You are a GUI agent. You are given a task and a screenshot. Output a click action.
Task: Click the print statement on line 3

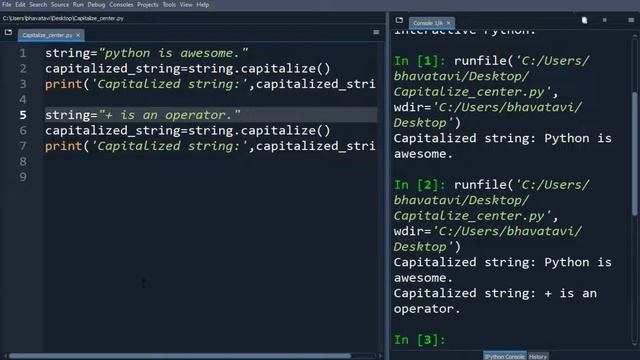pos(210,84)
